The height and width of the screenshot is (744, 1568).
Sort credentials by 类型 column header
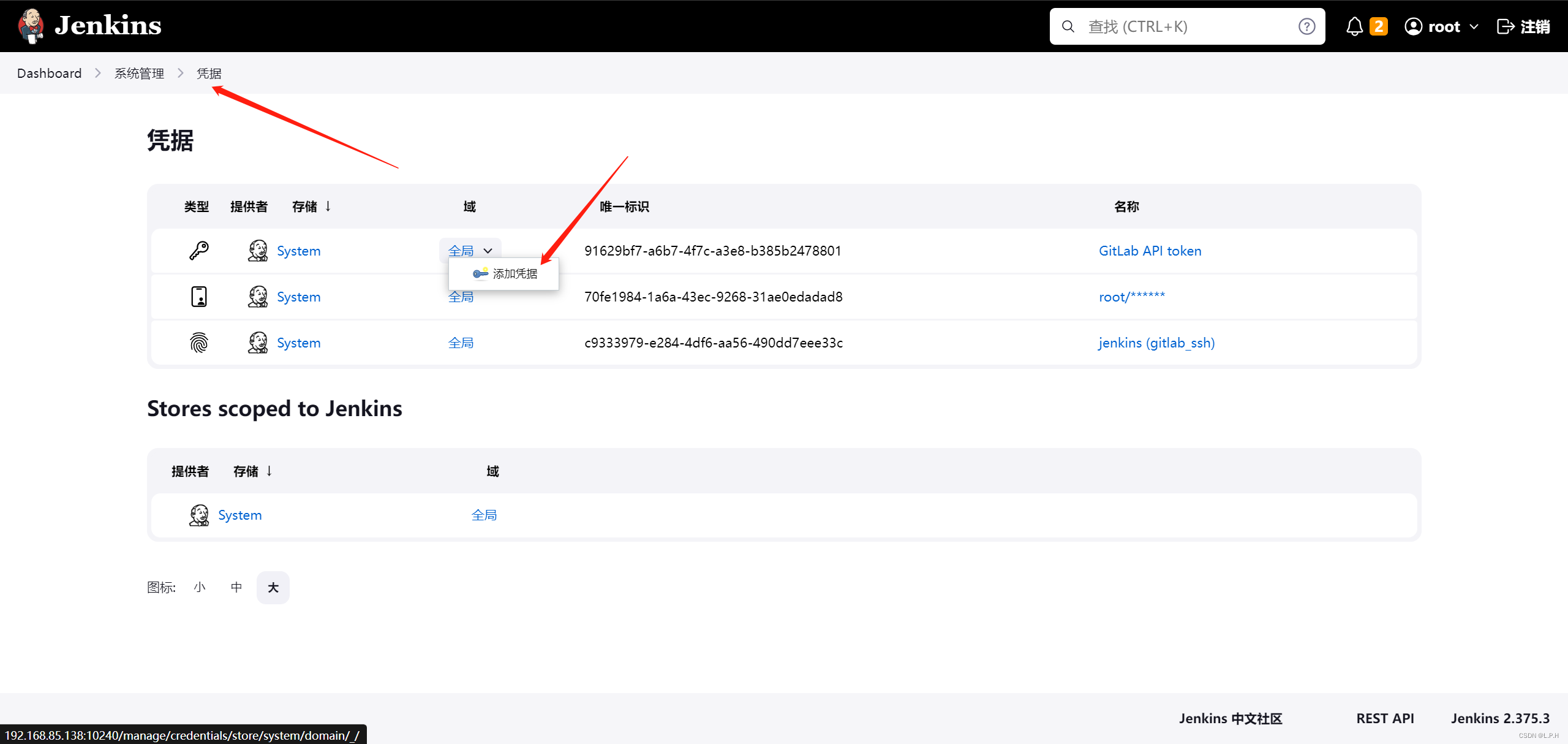pyautogui.click(x=197, y=207)
